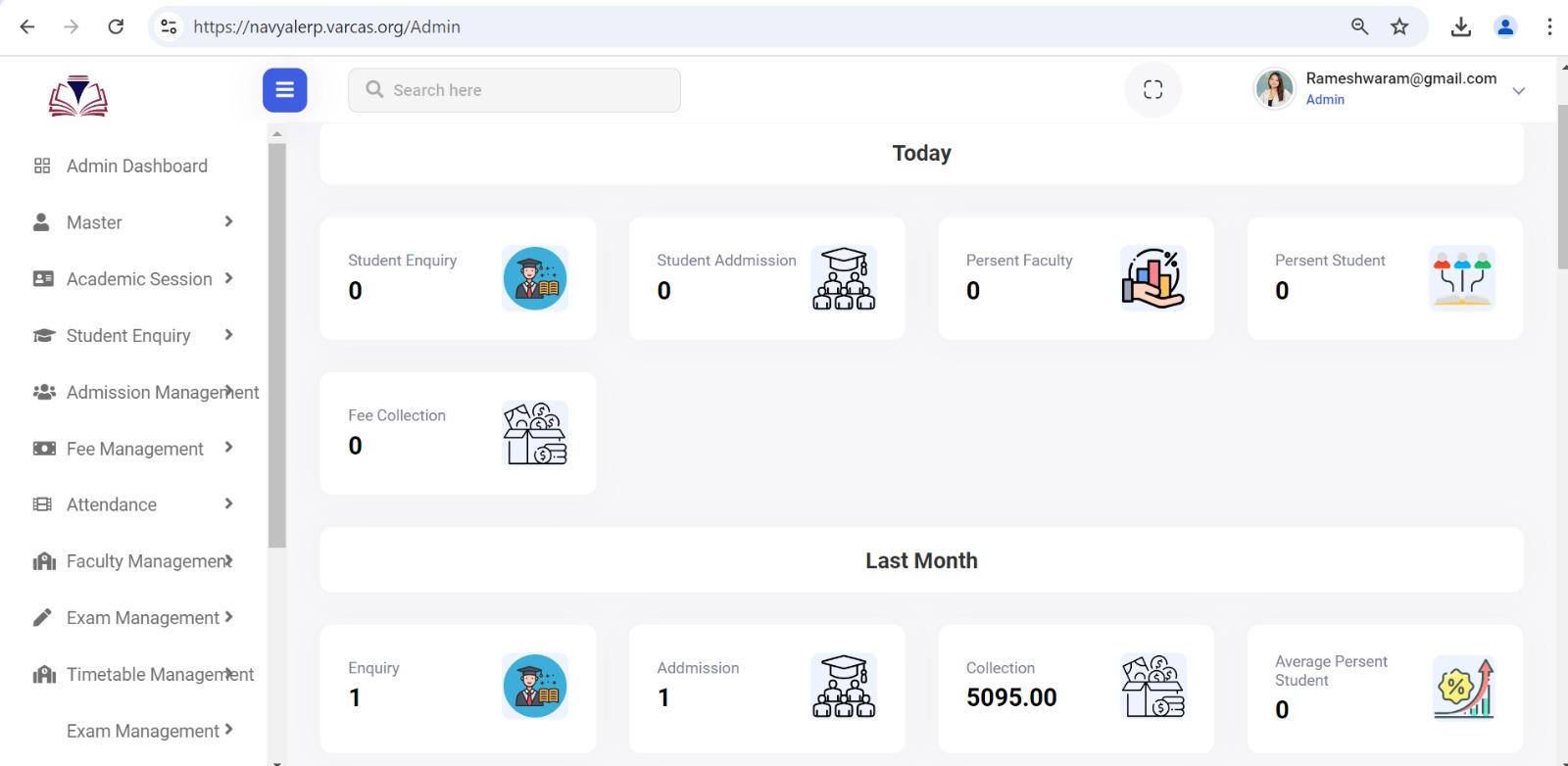Image resolution: width=1568 pixels, height=766 pixels.
Task: Reload the page with browser refresh
Action: [x=116, y=26]
